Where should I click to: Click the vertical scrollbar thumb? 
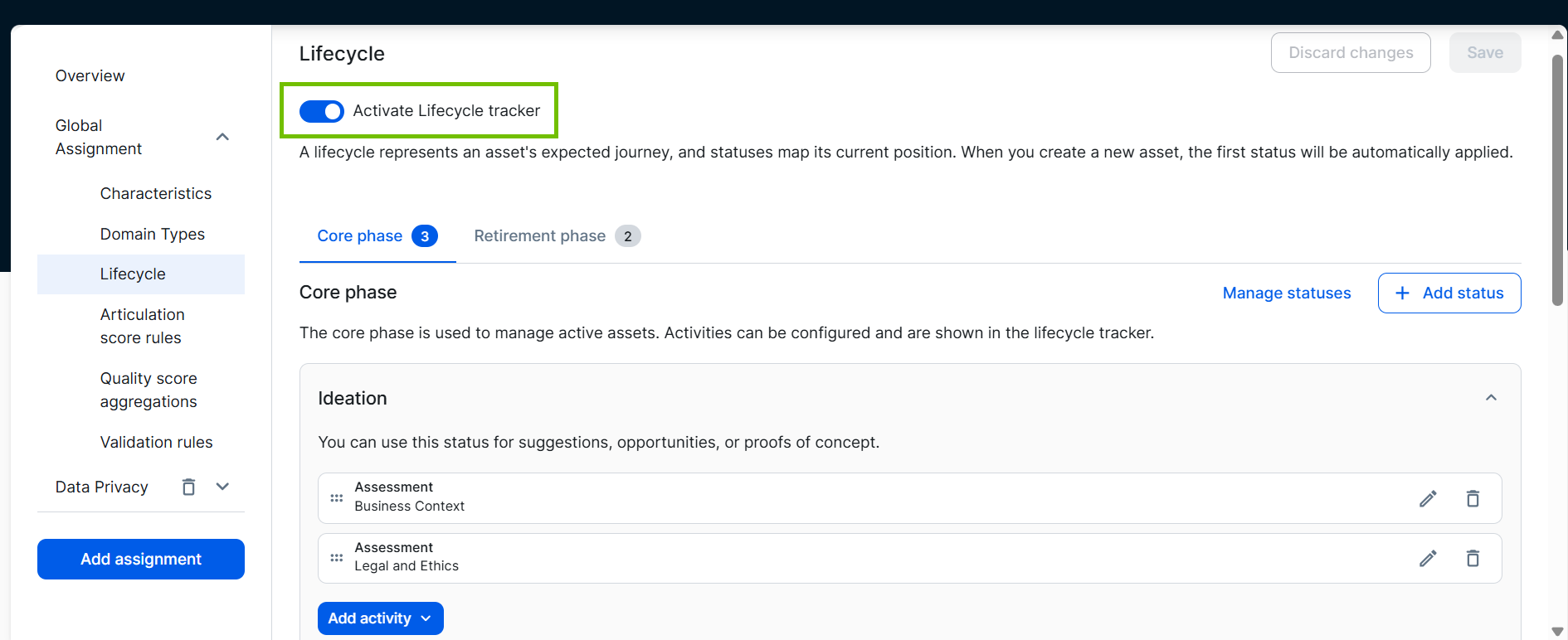point(1557,178)
